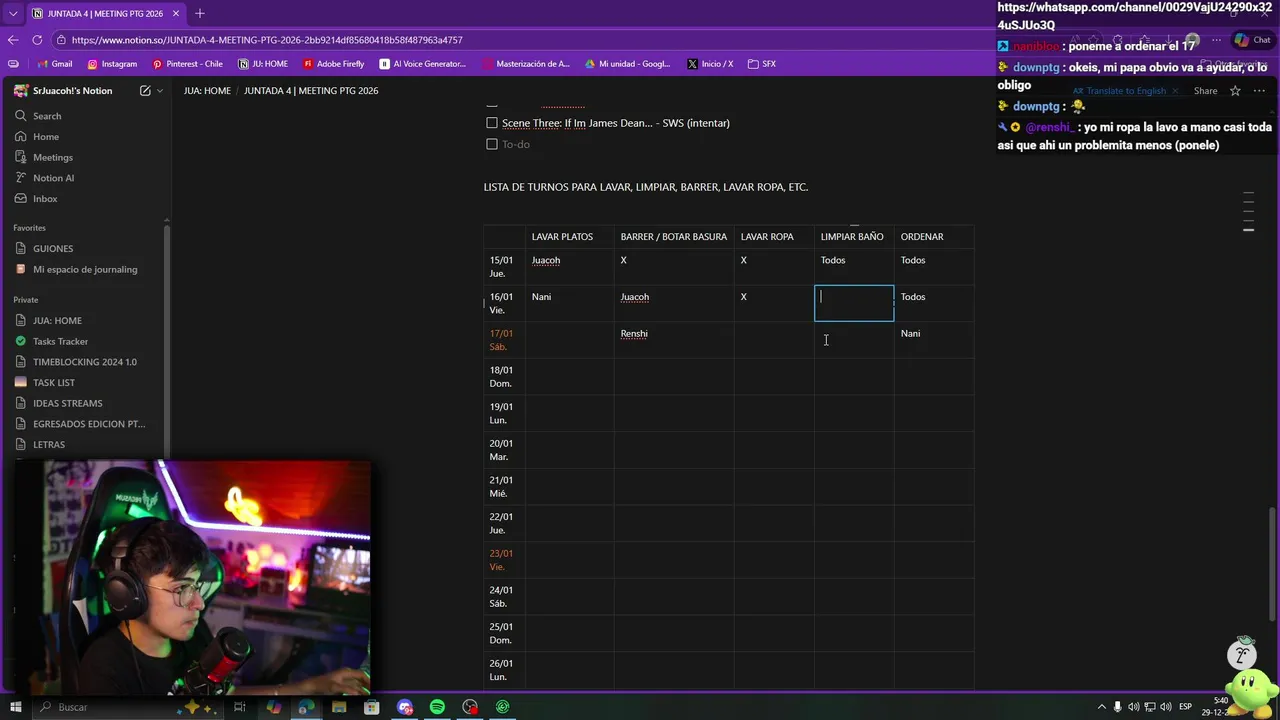Image resolution: width=1280 pixels, height=720 pixels.
Task: Favorite the page with the star icon
Action: pos(1235,91)
